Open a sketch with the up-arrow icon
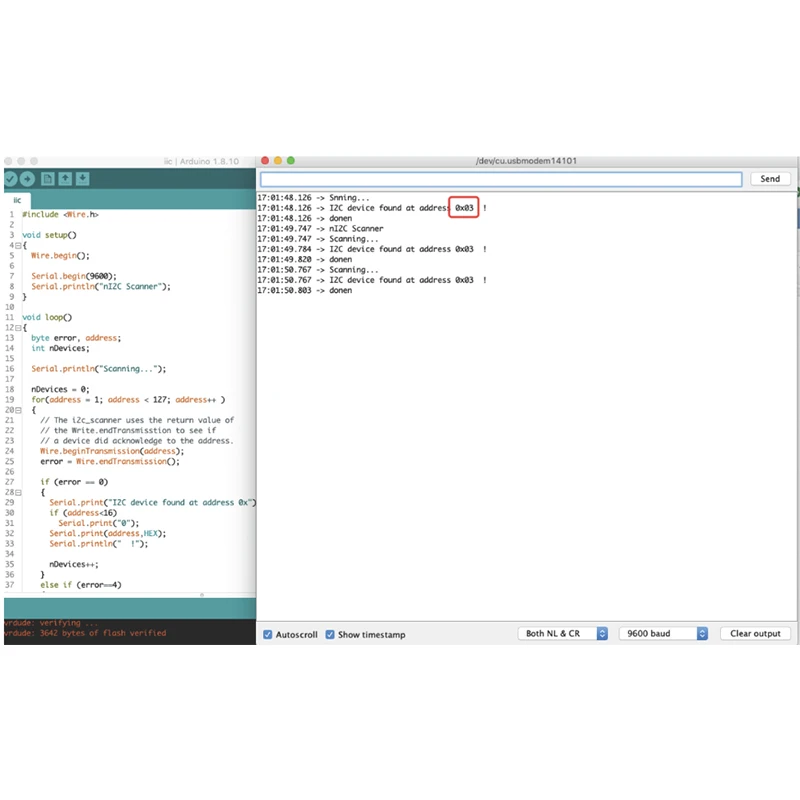The width and height of the screenshot is (800, 800). pos(65,179)
